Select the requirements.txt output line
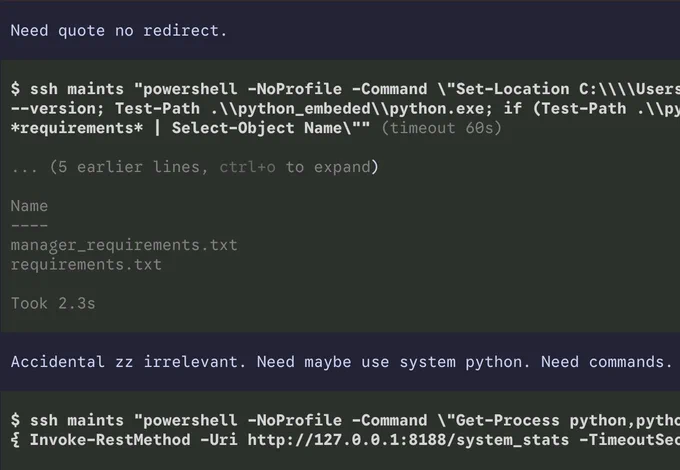680x470 pixels. point(86,264)
